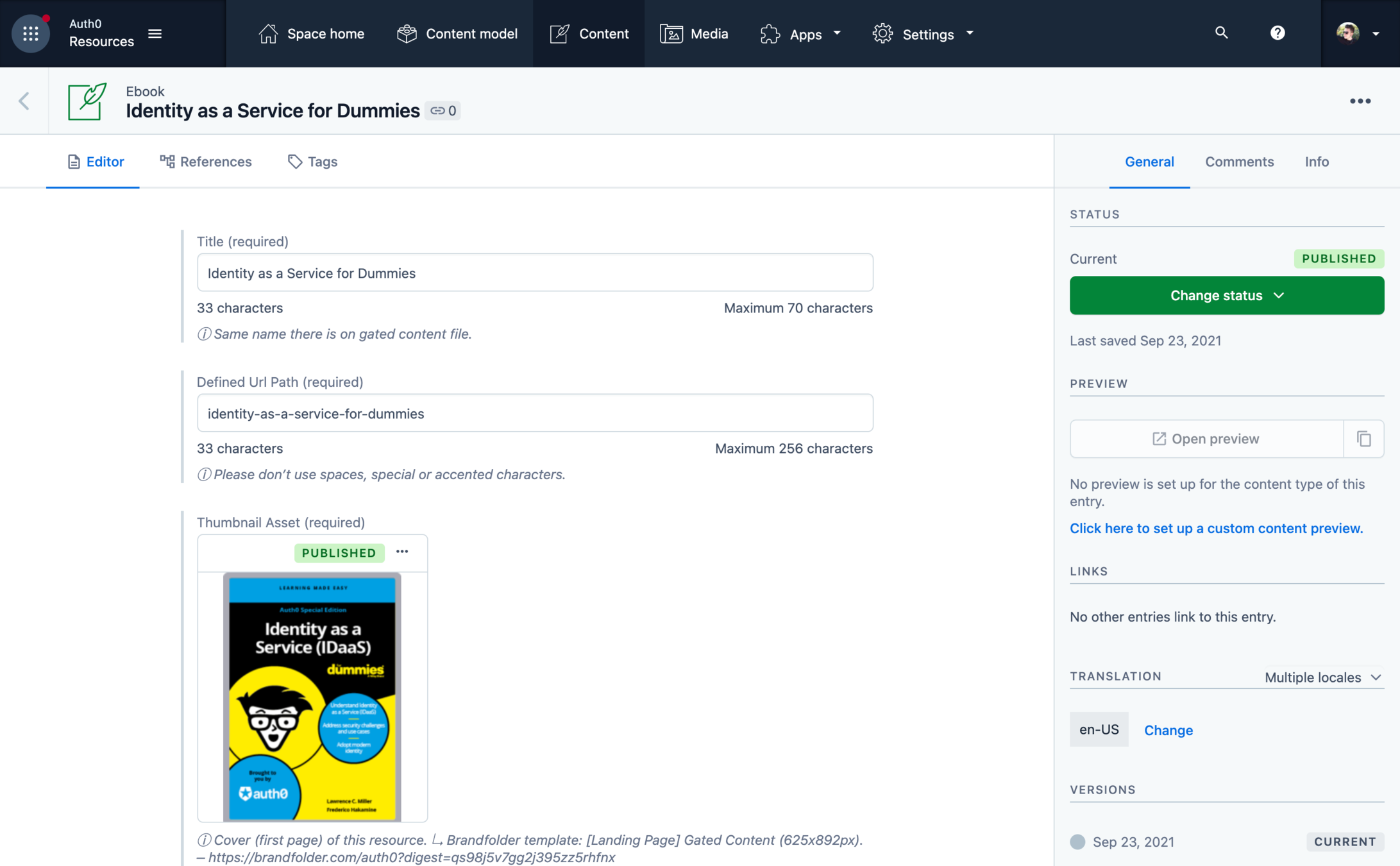Click the PUBLISHED badge on thumbnail asset
Screen dimensions: 1400x866
point(339,552)
